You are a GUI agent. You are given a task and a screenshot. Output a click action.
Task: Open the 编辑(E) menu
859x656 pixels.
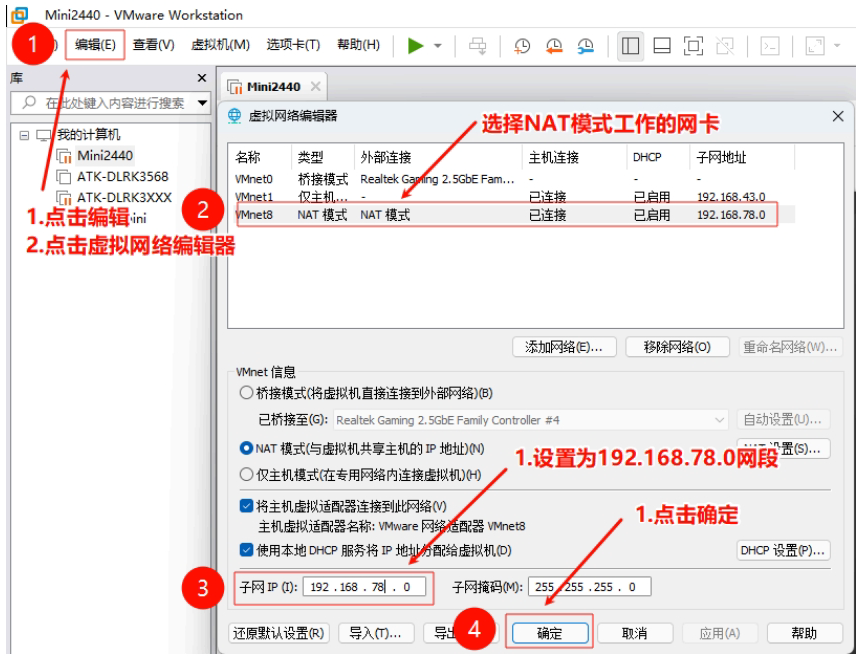point(95,45)
